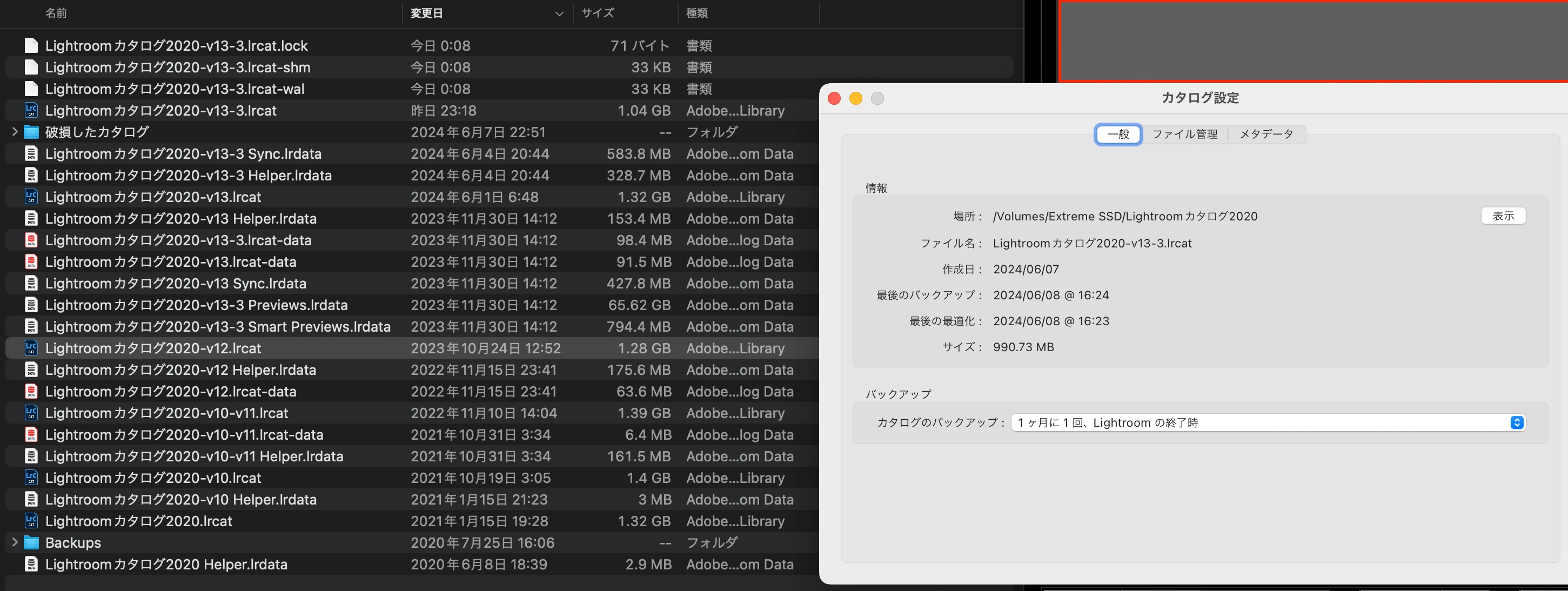Click the Lightroom カタログ2020-v13-3.lrcat file icon
This screenshot has height=591, width=1568.
pyautogui.click(x=31, y=110)
